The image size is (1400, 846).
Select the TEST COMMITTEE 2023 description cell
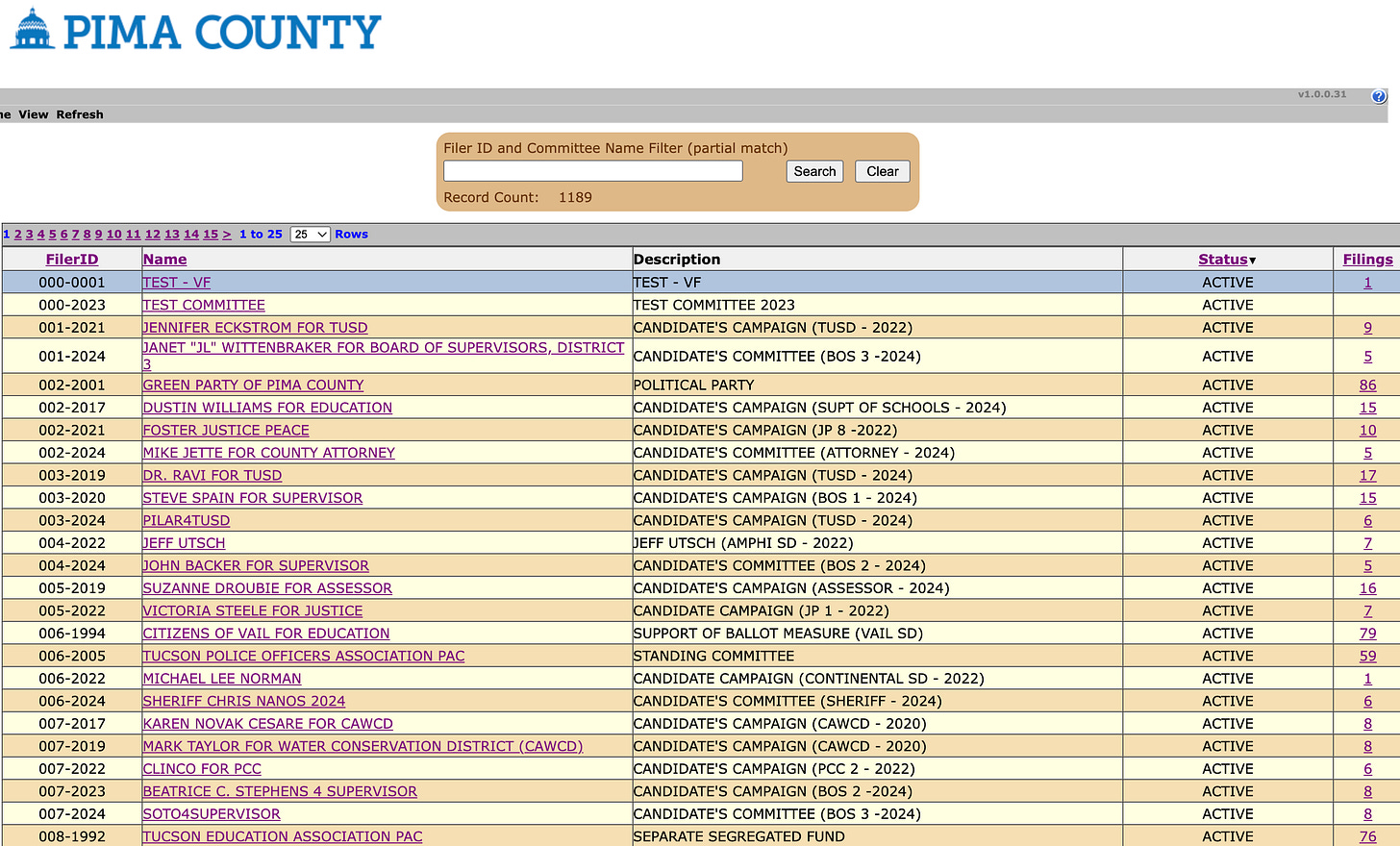pyautogui.click(x=877, y=305)
